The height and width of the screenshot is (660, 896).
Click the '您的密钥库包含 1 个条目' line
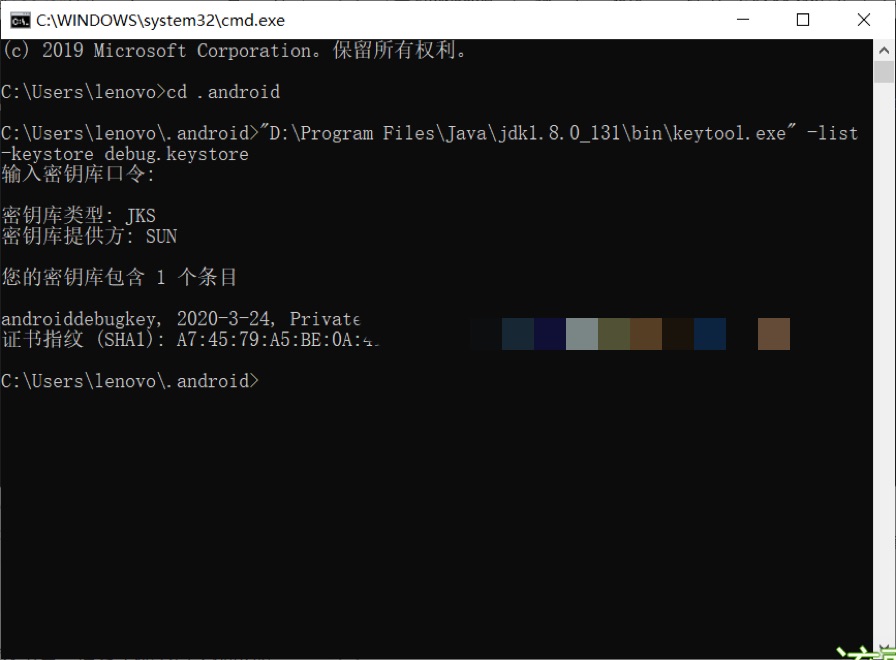(x=119, y=277)
